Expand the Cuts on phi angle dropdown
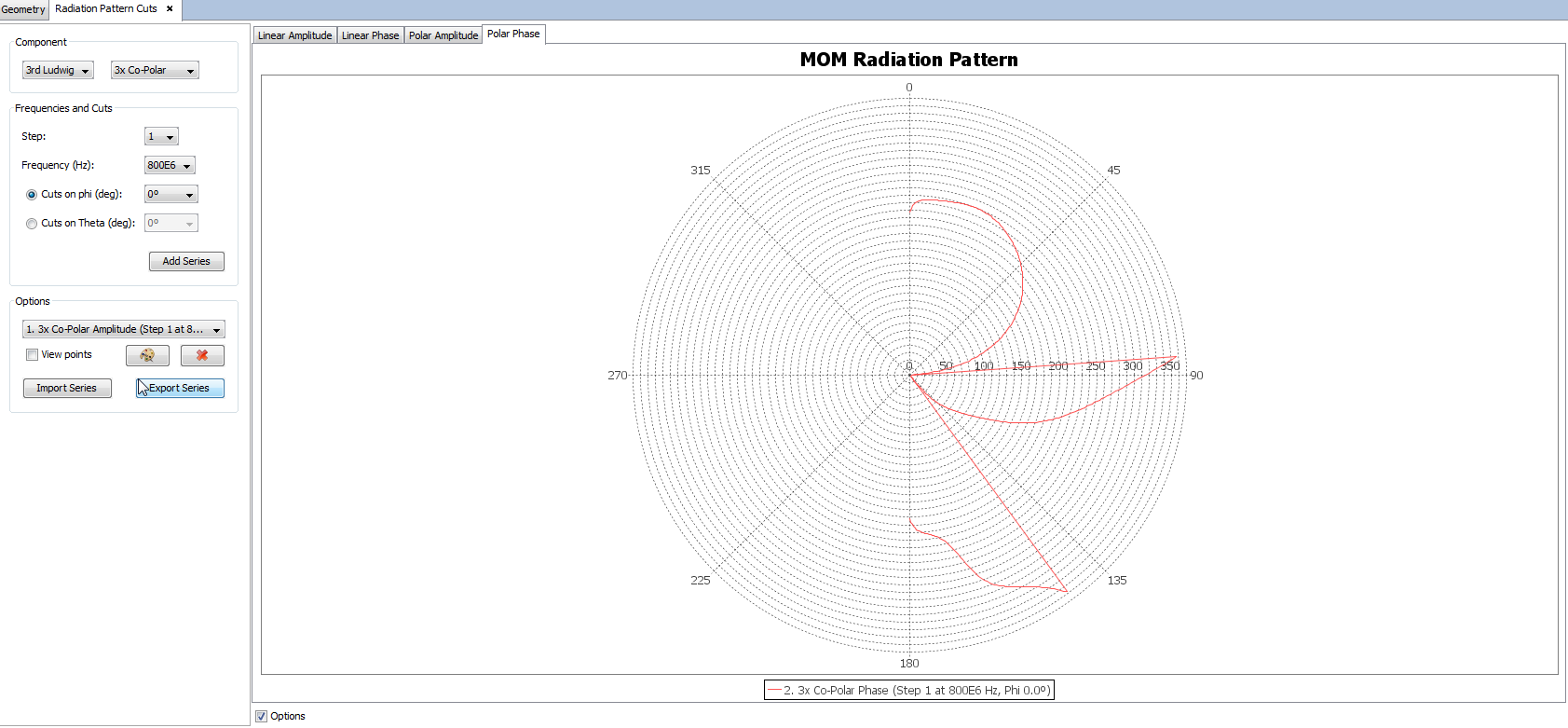The image size is (1568, 728). click(x=171, y=195)
